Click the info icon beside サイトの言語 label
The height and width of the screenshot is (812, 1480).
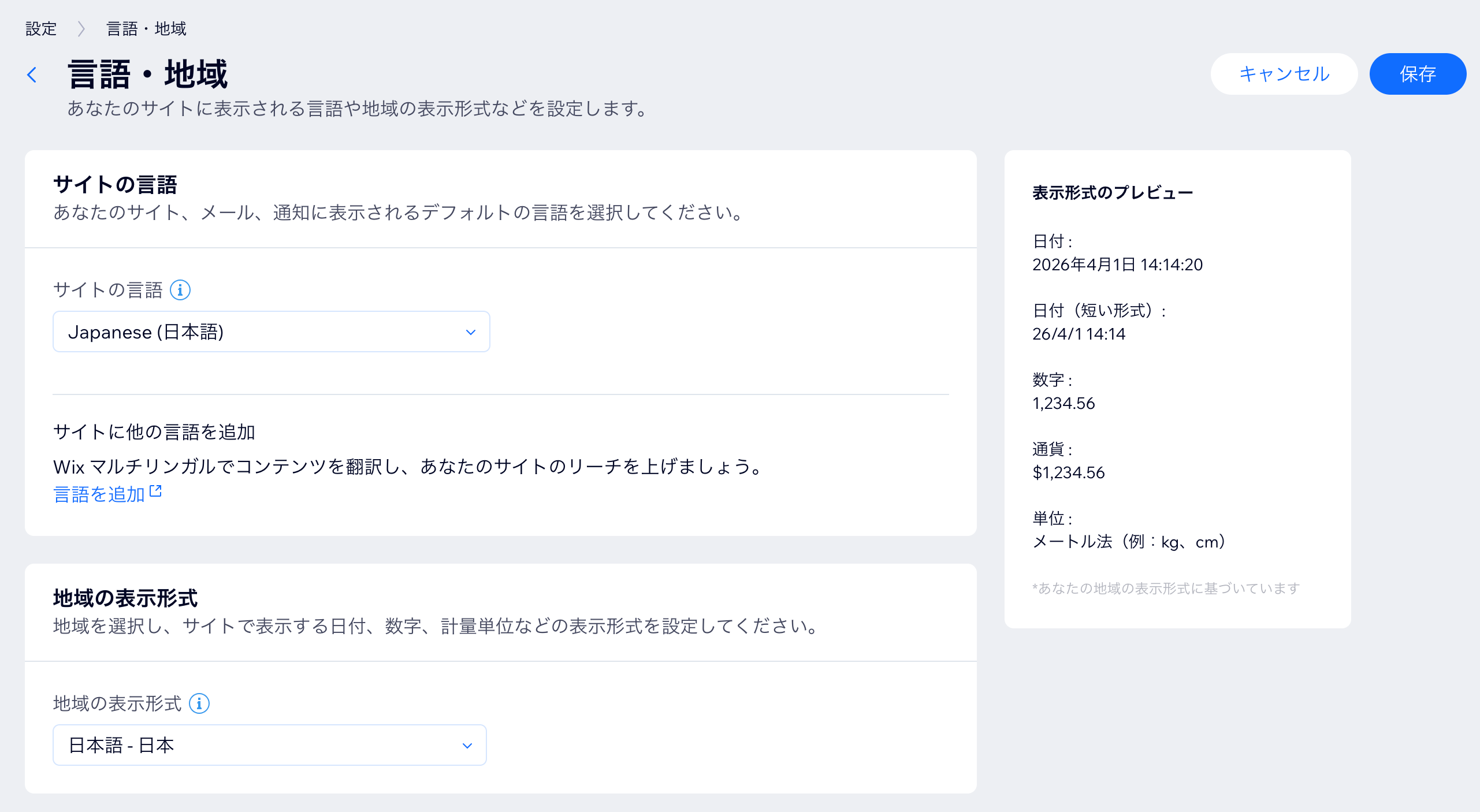181,290
